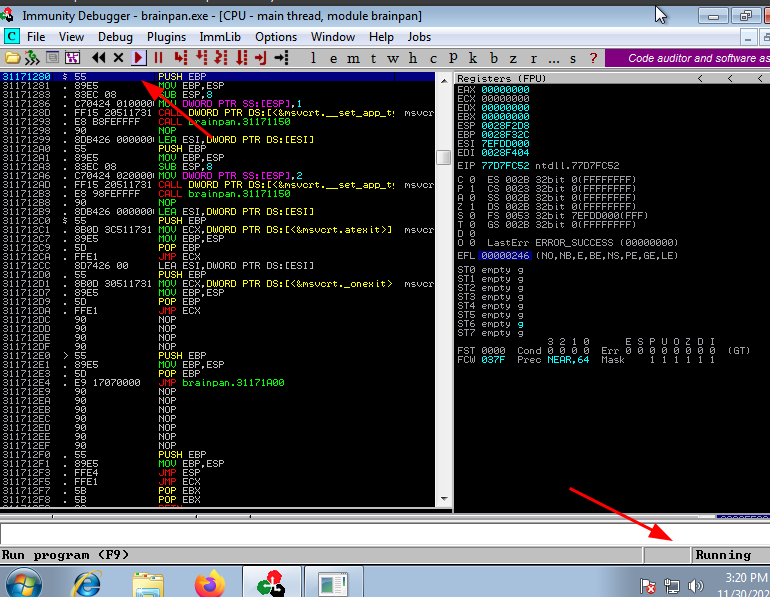Click disassembly scrollbar up arrow
Viewport: 770px width, 597px height.
click(x=444, y=81)
